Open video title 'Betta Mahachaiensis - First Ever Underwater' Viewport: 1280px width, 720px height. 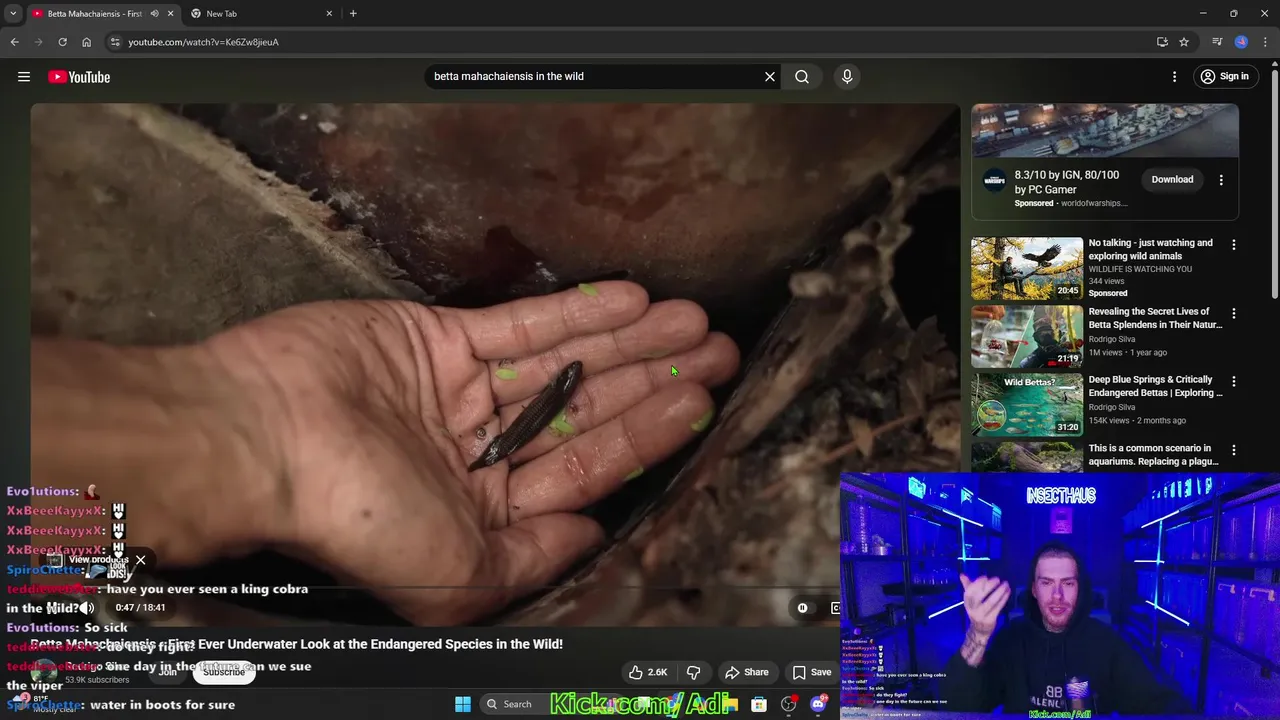pyautogui.click(x=297, y=644)
